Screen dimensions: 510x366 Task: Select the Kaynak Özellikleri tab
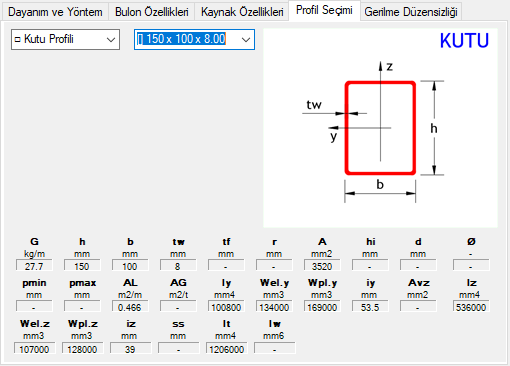click(x=242, y=12)
